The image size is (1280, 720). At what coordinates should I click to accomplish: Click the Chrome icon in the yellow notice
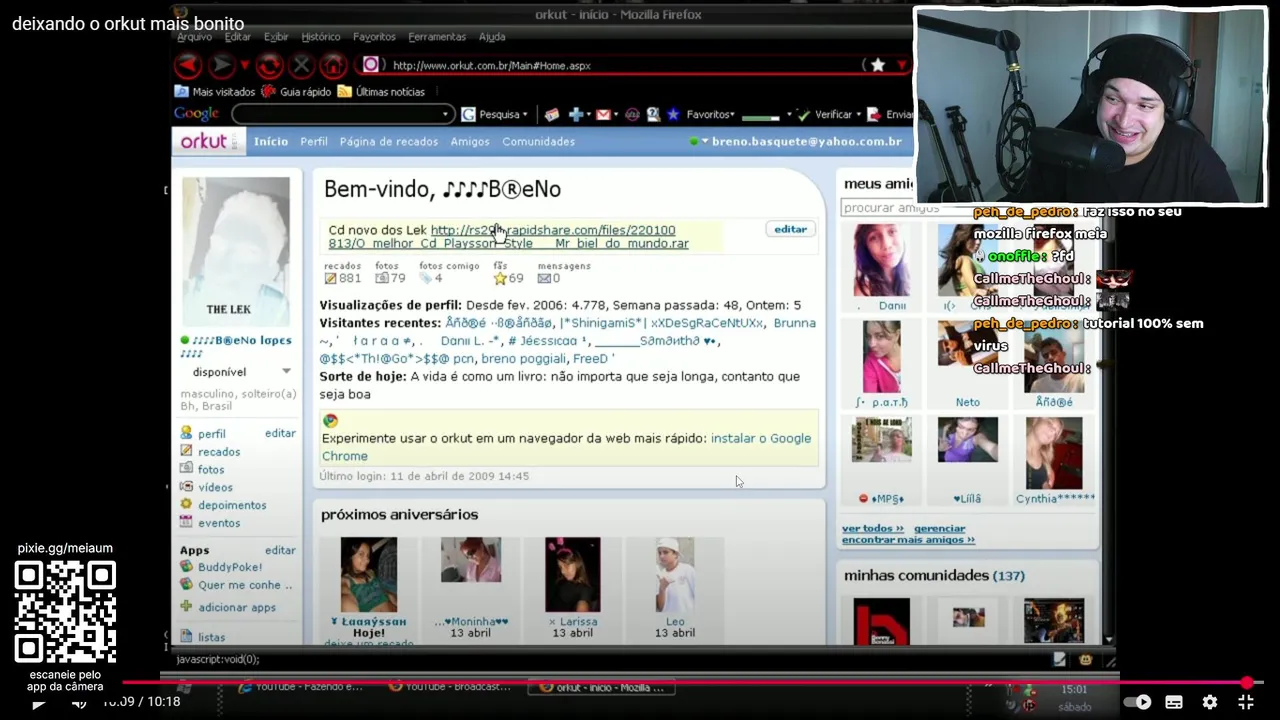click(331, 421)
